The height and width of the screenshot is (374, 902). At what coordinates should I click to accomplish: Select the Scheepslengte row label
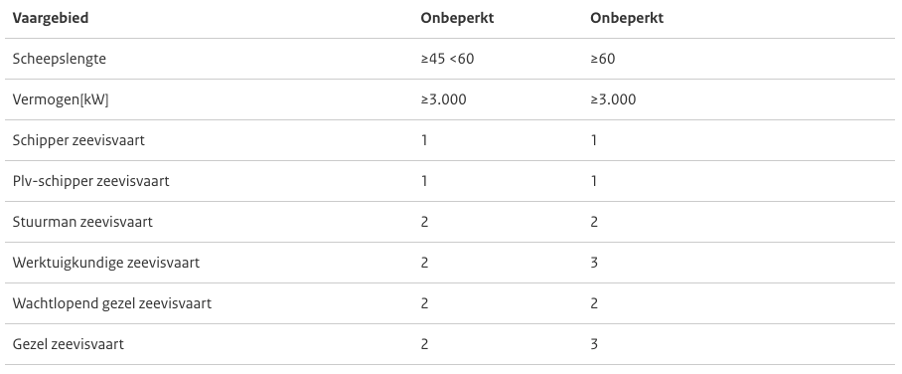click(x=59, y=59)
